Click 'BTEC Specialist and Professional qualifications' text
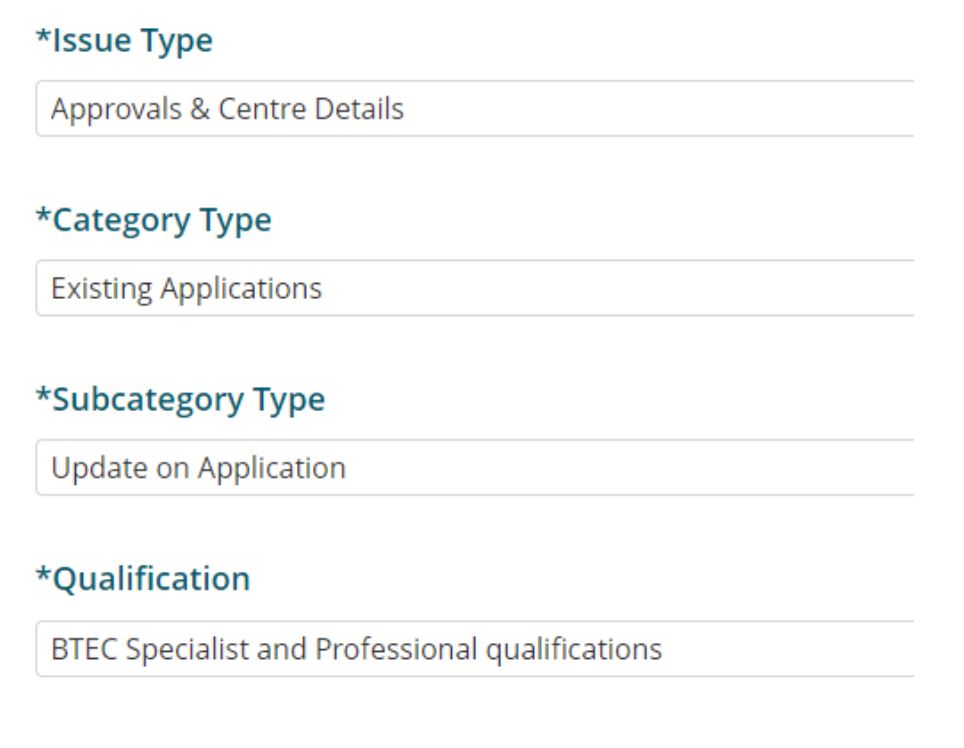 tap(356, 649)
